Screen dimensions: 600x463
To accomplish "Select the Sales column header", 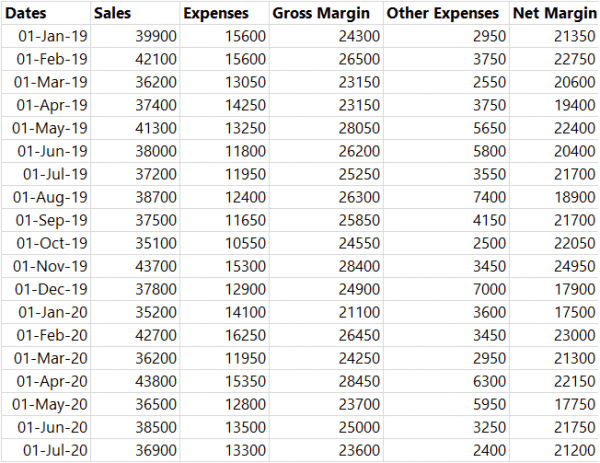I will 135,13.
